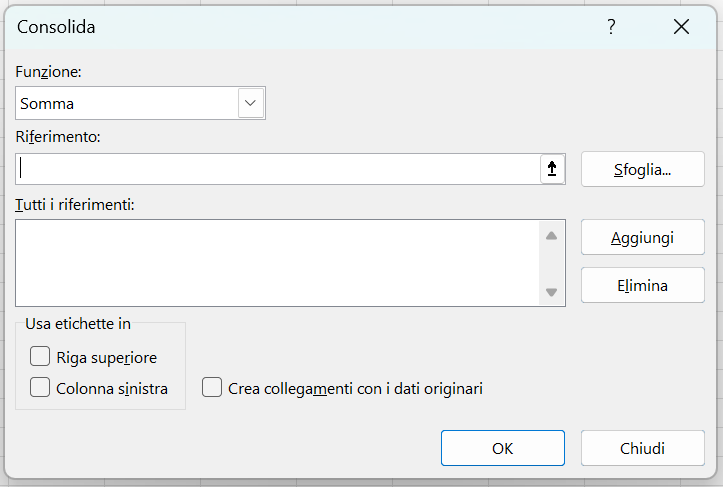Viewport: 723px width, 487px height.
Task: Click inside the Tutti i riferimenti list box
Action: [277, 263]
